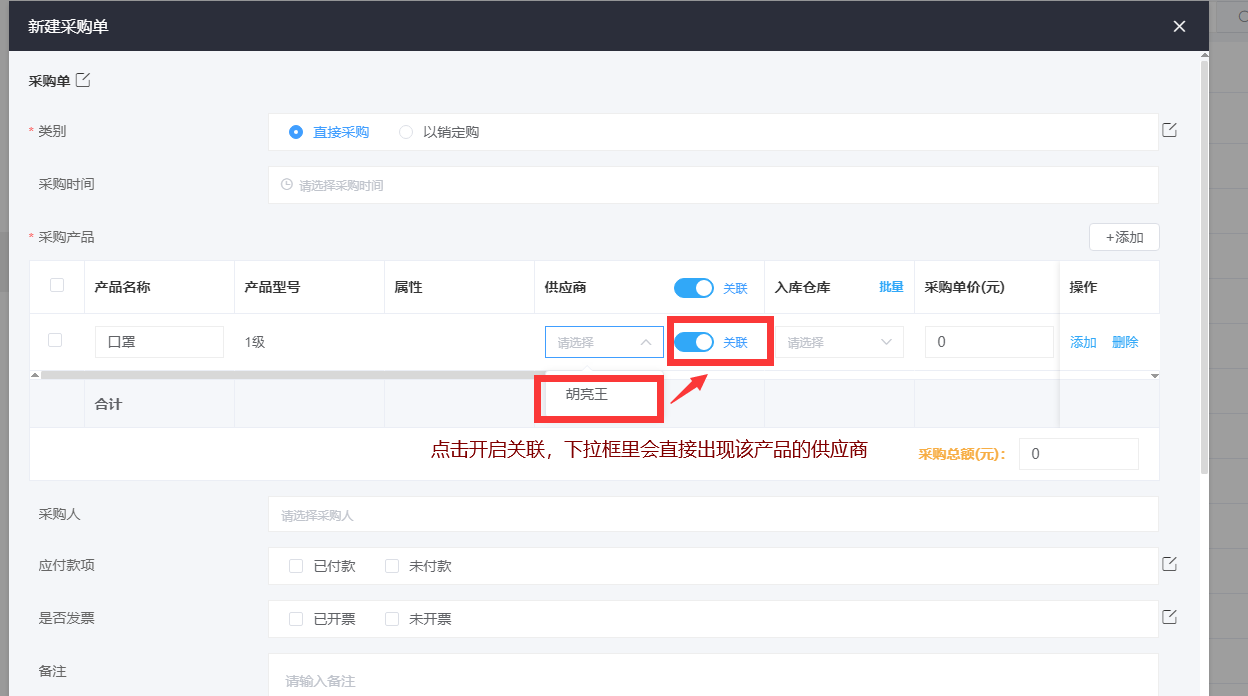Open the 供应商 dropdown in the 口罩 row
This screenshot has height=696, width=1248.
(604, 342)
